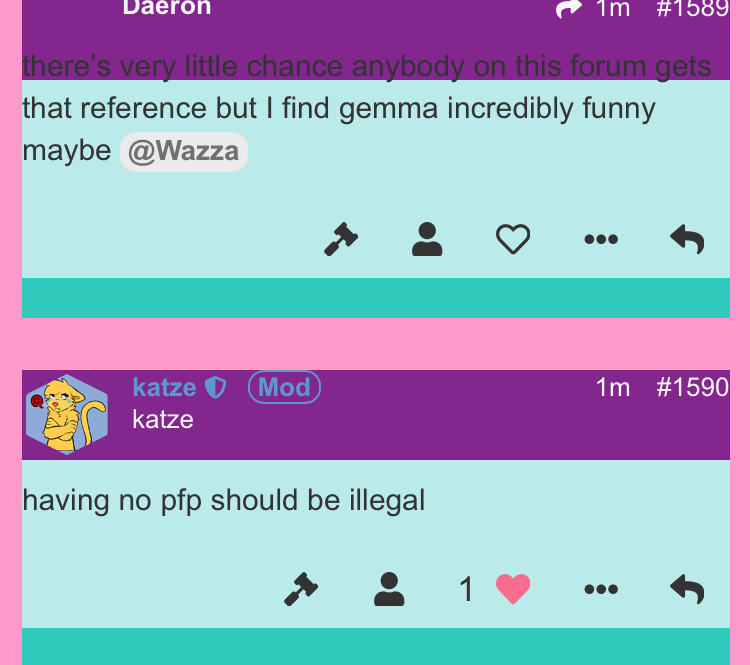
Task: Open post number #1590 link
Action: click(x=693, y=387)
